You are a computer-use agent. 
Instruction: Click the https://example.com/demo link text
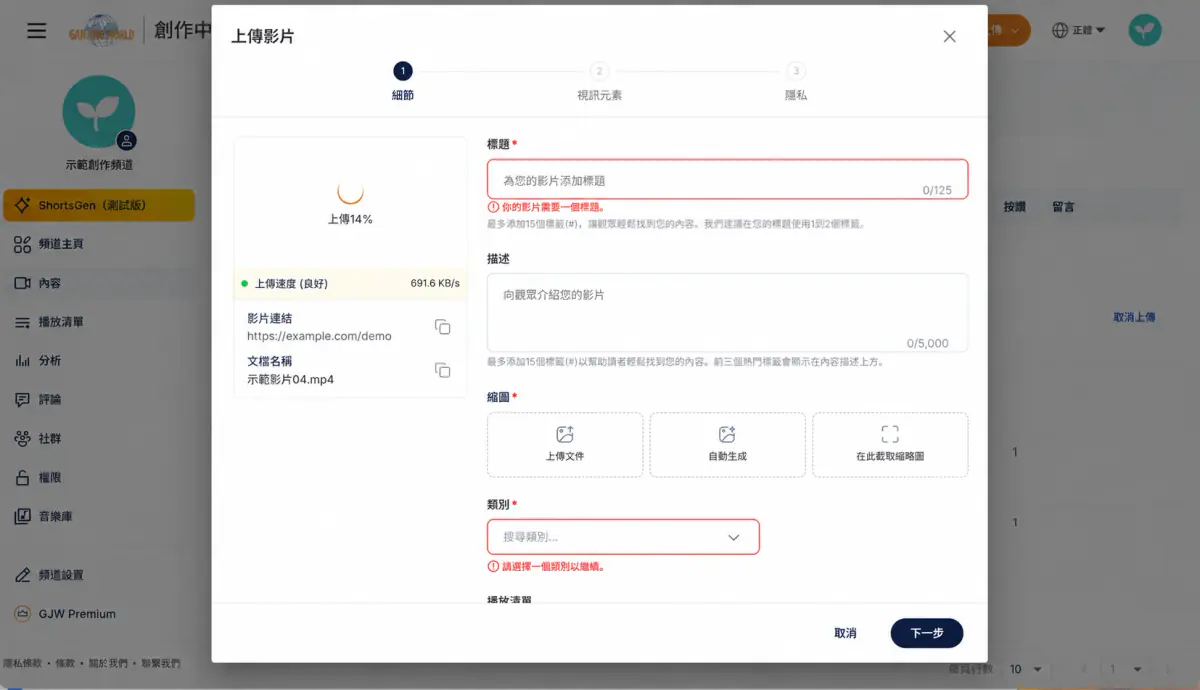pos(319,336)
